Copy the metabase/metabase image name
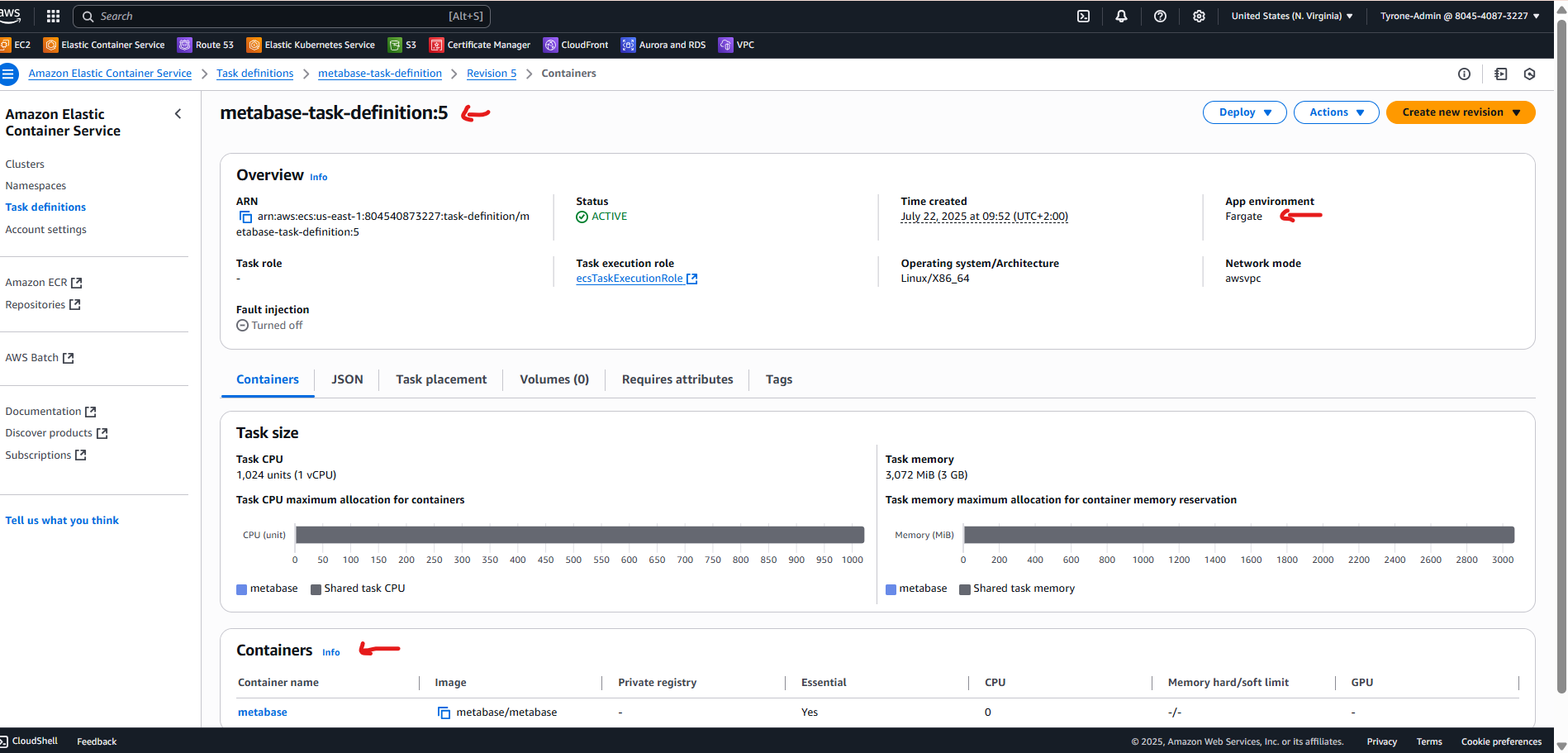1568x753 pixels. pos(445,712)
